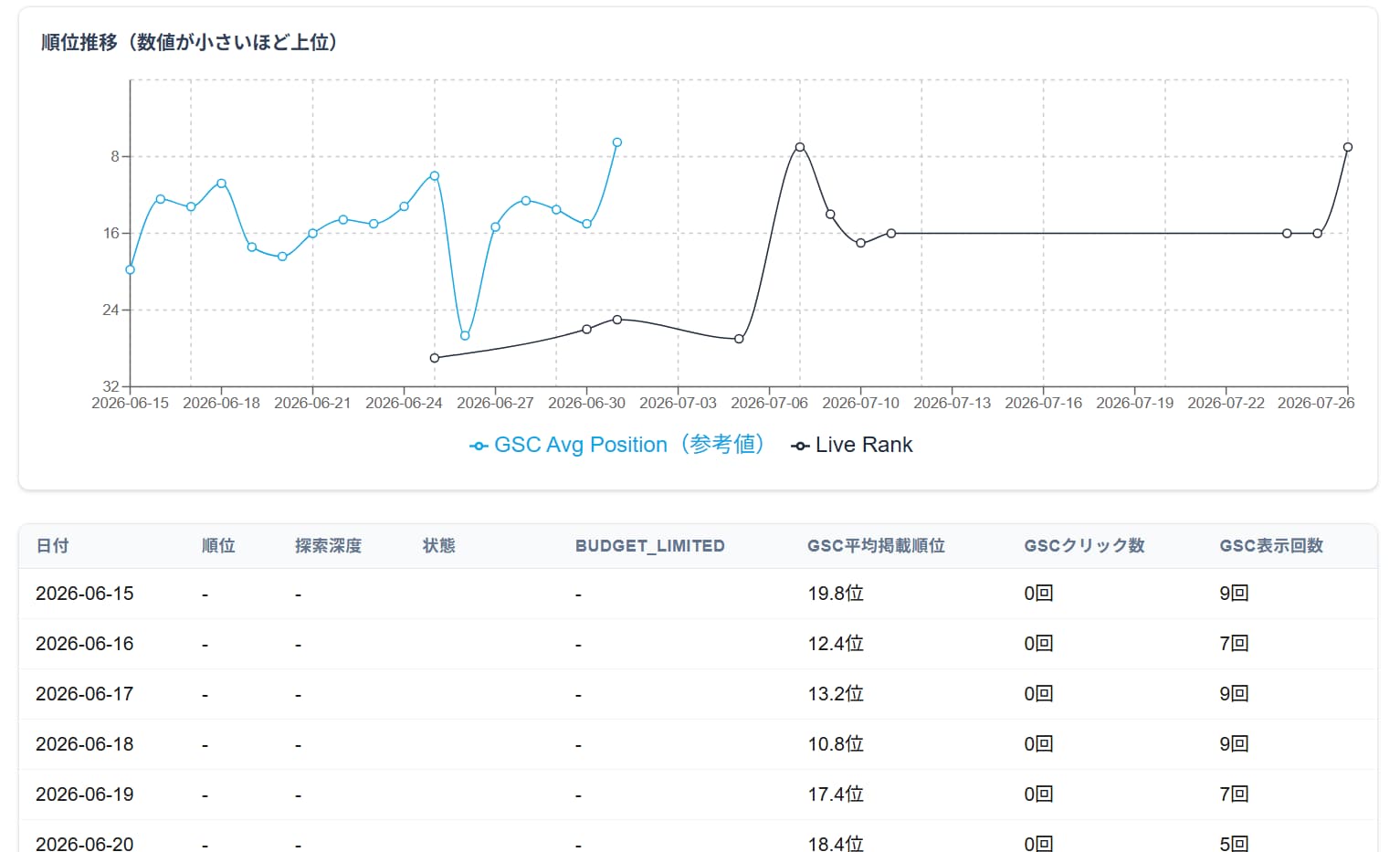Select the 2026-06-15 table row date
The image size is (1400, 852).
point(85,594)
